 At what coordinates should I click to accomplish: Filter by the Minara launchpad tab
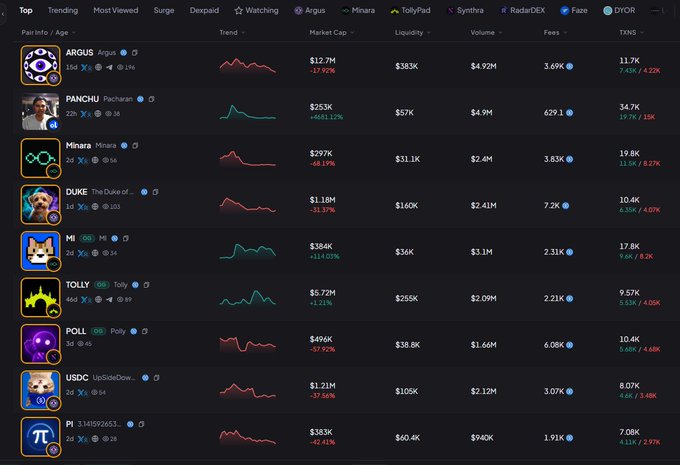(x=358, y=10)
